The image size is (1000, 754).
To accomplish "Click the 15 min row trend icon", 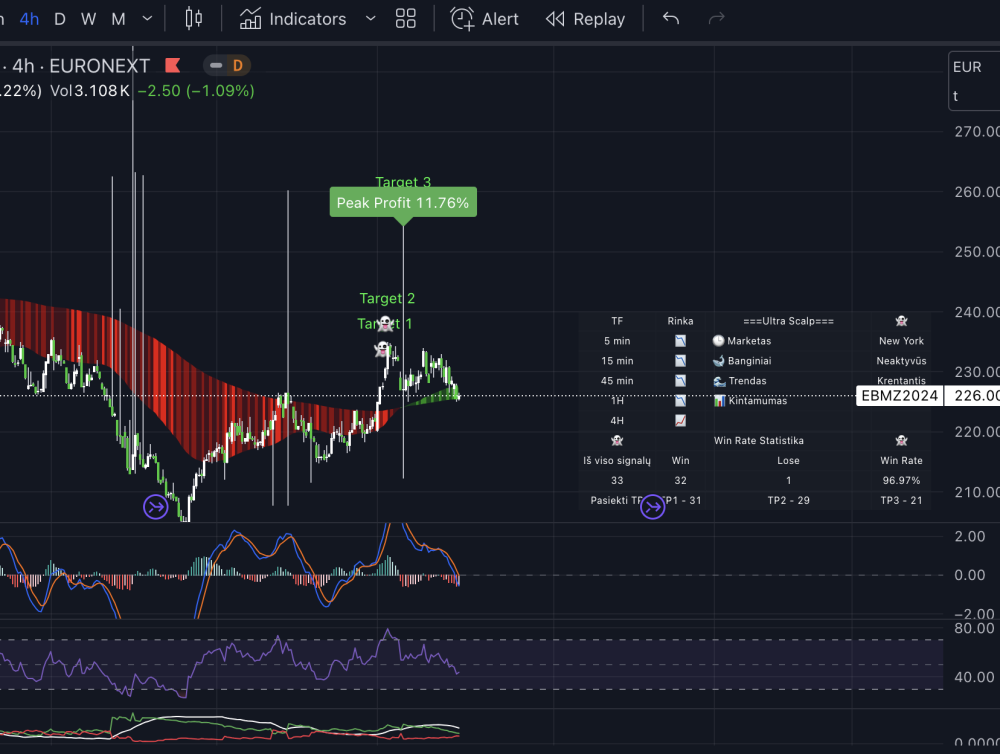I will (x=680, y=361).
